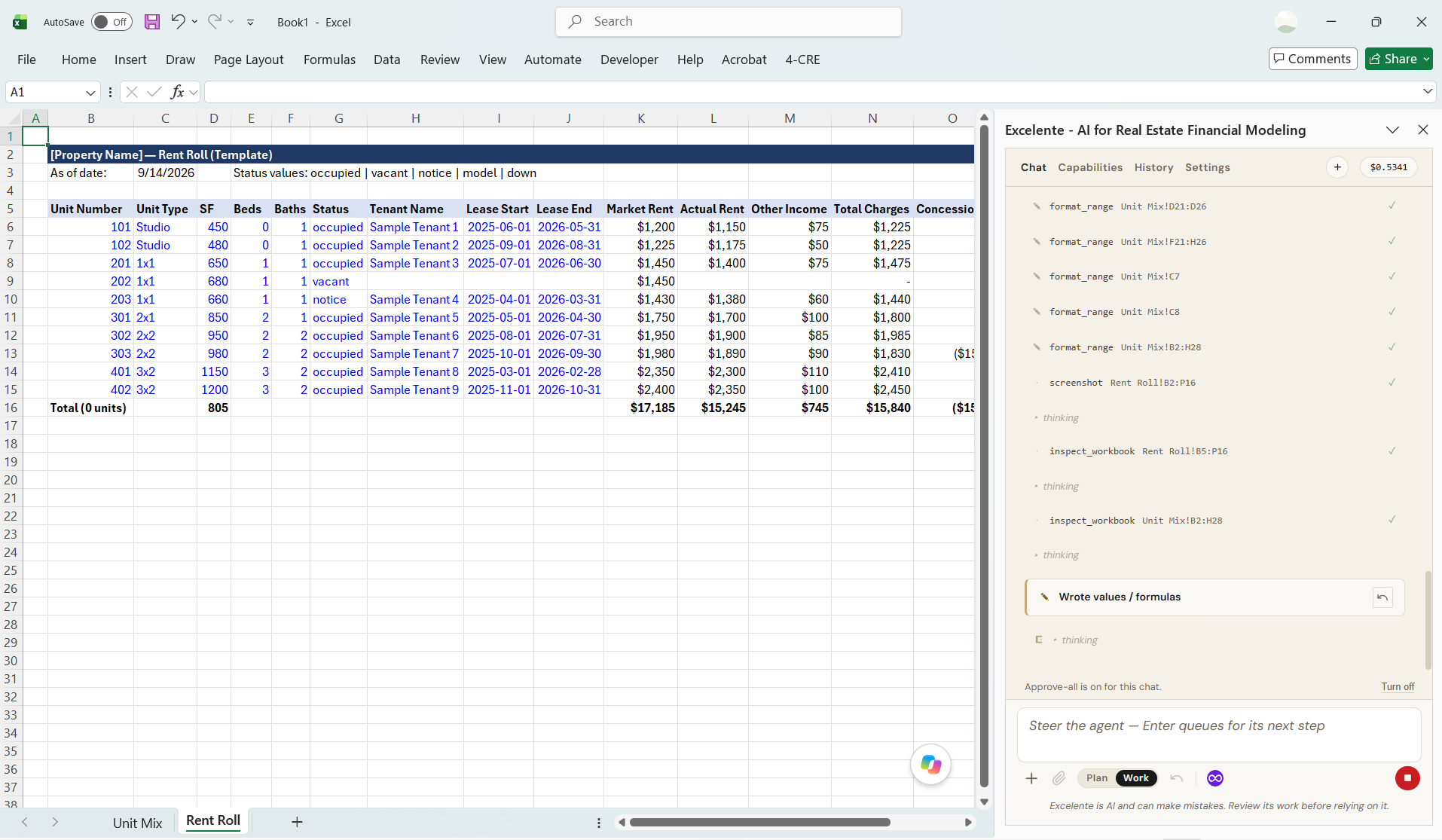Click the Steer the agent input box
This screenshot has height=840, width=1442.
[x=1218, y=735]
